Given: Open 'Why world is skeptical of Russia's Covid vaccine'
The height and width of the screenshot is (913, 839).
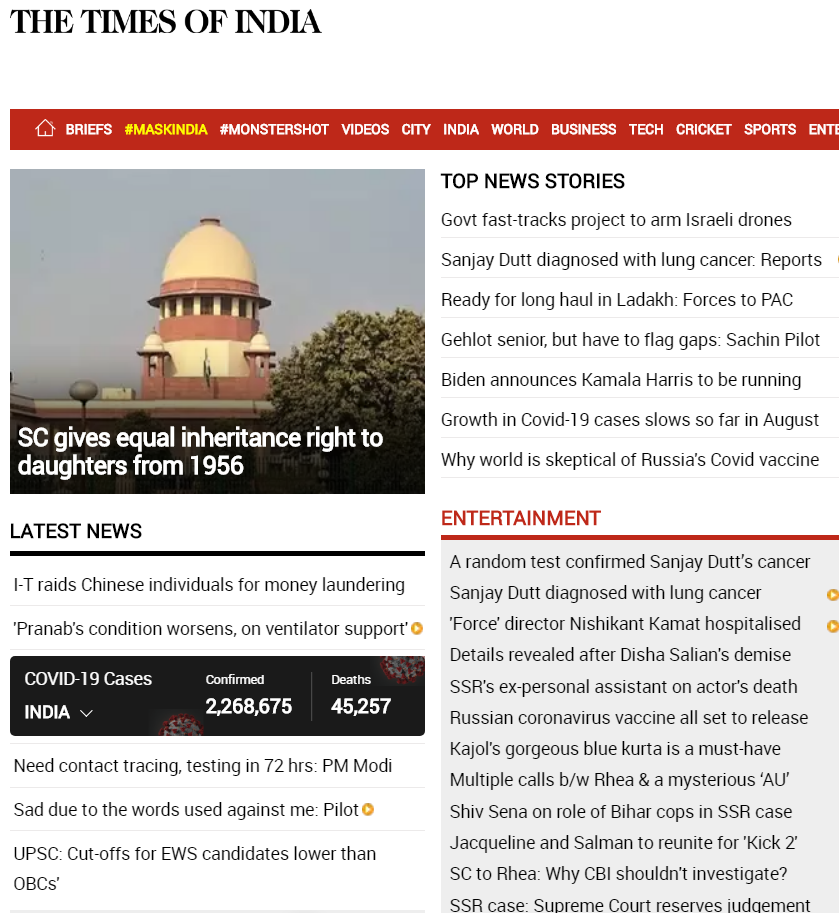Looking at the screenshot, I should point(629,459).
